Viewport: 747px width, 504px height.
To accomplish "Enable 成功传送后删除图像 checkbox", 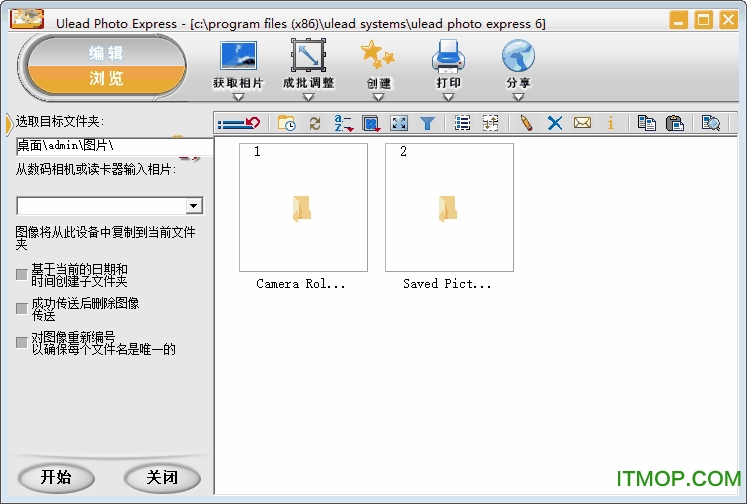I will coord(21,309).
